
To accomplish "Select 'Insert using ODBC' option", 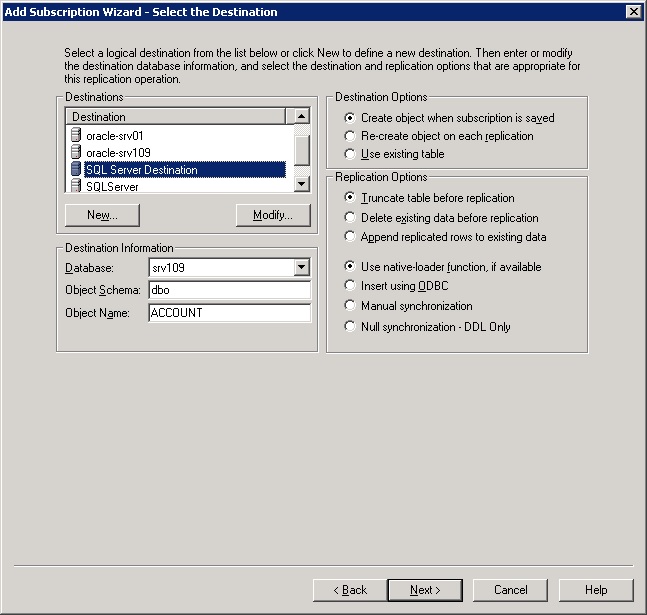I will pos(350,286).
